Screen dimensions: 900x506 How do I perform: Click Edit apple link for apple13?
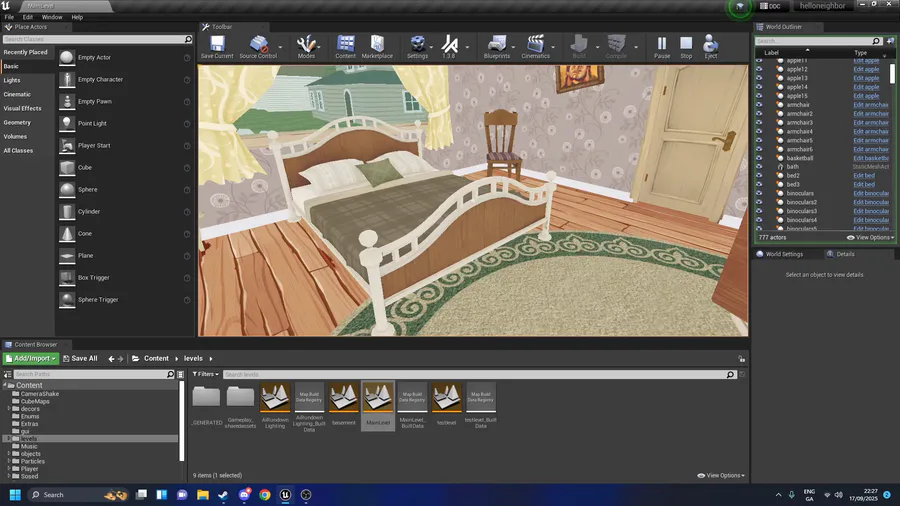tap(866, 78)
